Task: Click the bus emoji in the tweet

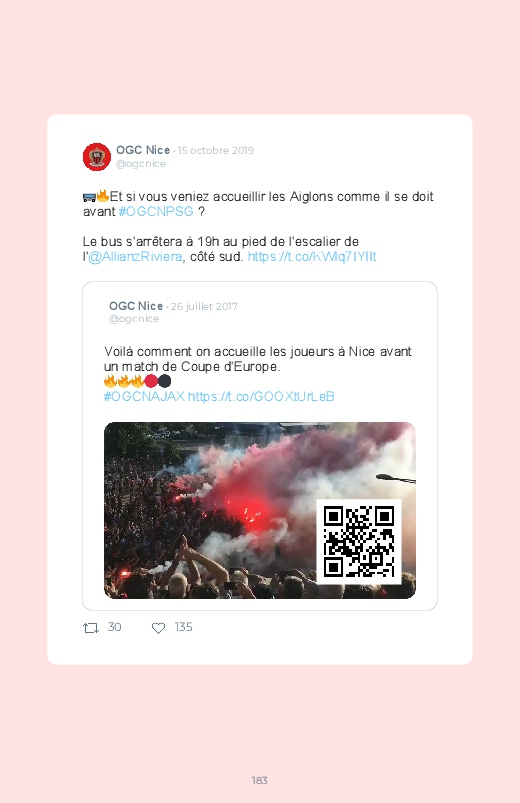Action: (89, 197)
